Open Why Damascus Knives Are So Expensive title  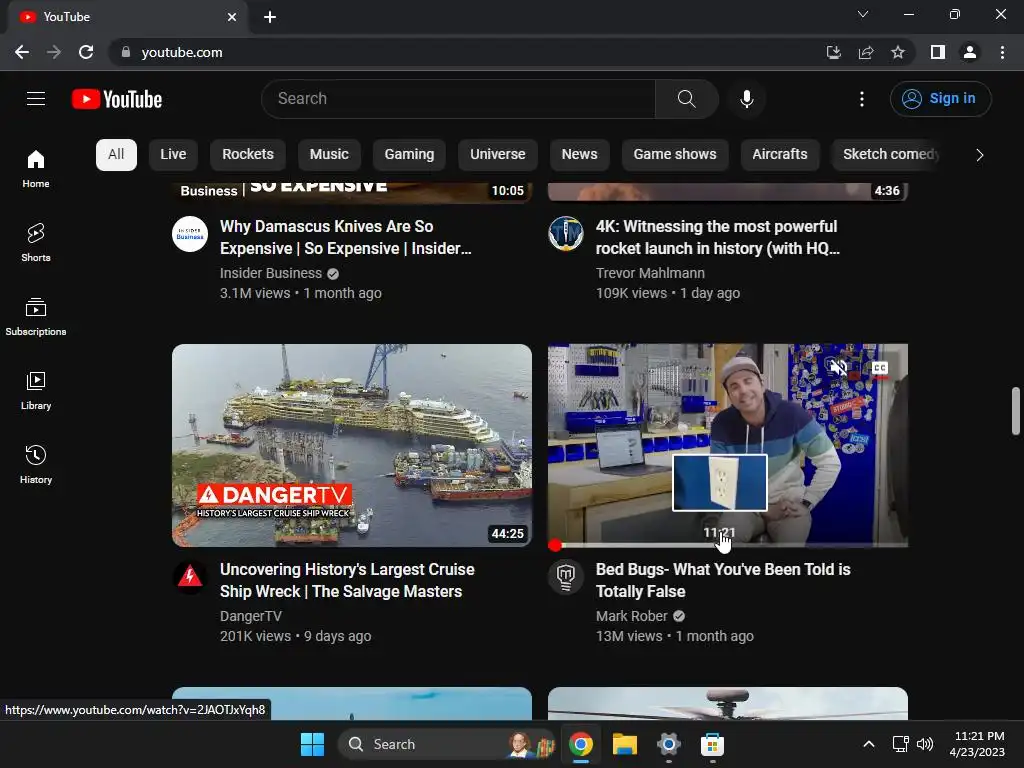point(345,238)
